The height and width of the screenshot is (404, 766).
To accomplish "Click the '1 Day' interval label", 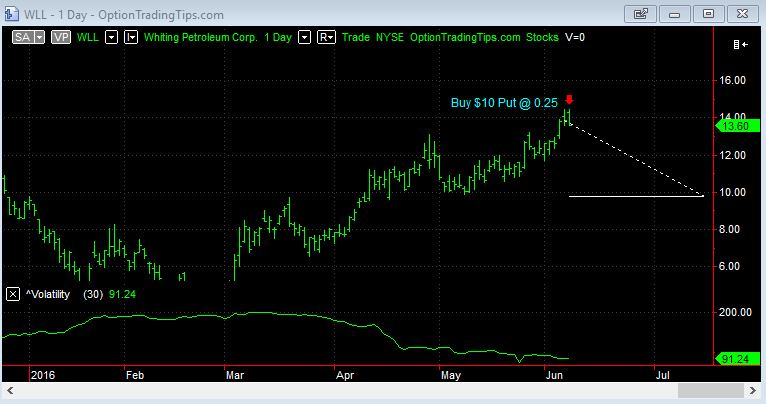I will 278,37.
